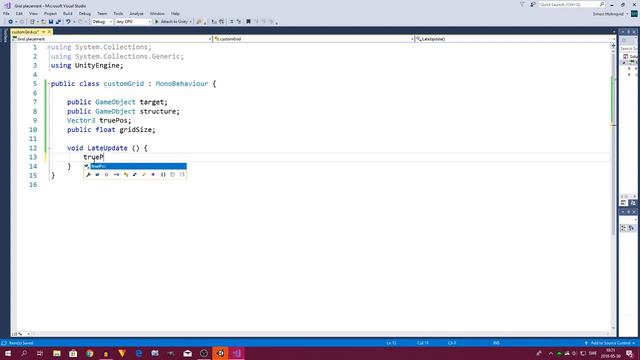Click the Attach to Unity button
This screenshot has height=360, width=640.
point(171,22)
